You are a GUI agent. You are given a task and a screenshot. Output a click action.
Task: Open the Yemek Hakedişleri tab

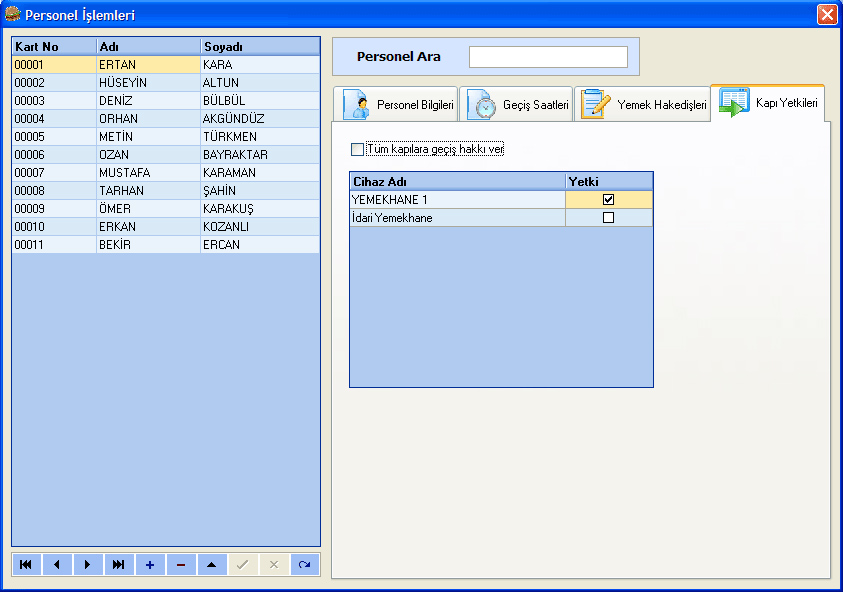click(643, 104)
